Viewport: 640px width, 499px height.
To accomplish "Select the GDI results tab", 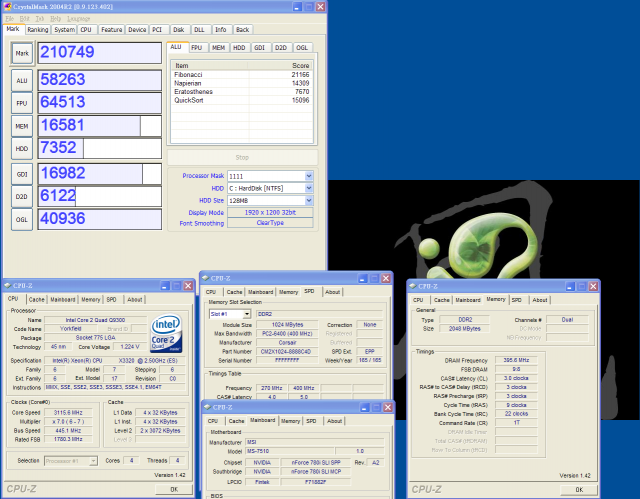I will click(260, 48).
